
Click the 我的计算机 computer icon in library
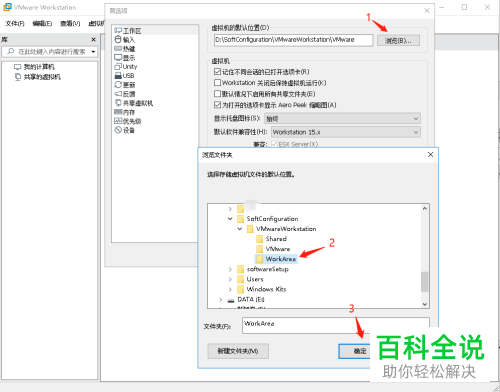pos(17,67)
